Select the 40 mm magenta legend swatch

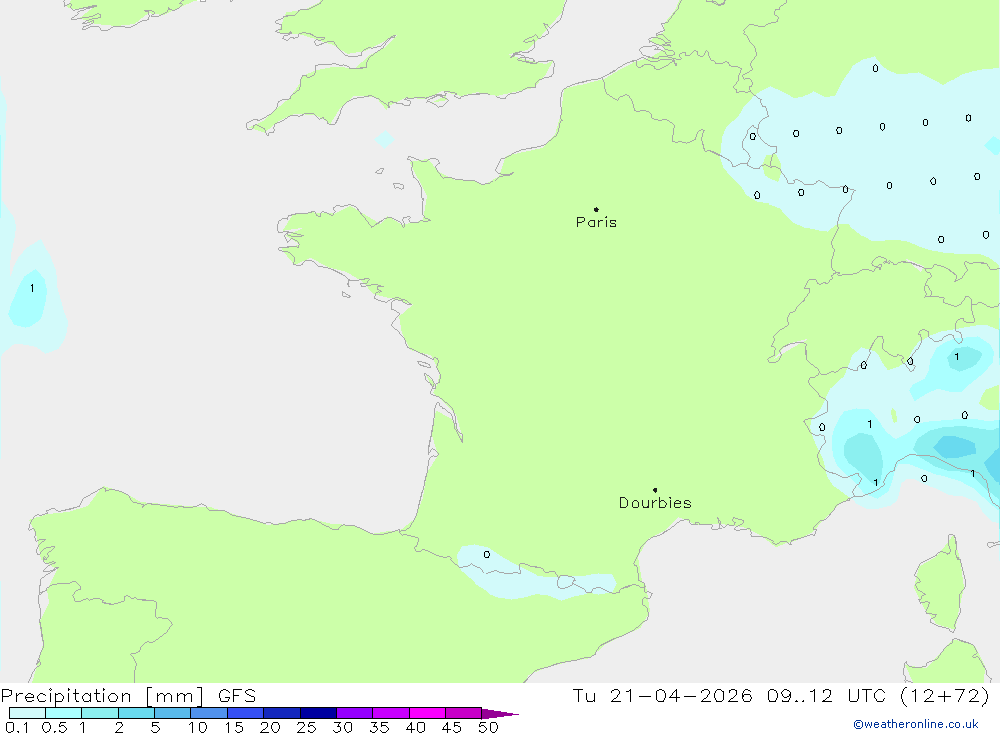click(427, 713)
